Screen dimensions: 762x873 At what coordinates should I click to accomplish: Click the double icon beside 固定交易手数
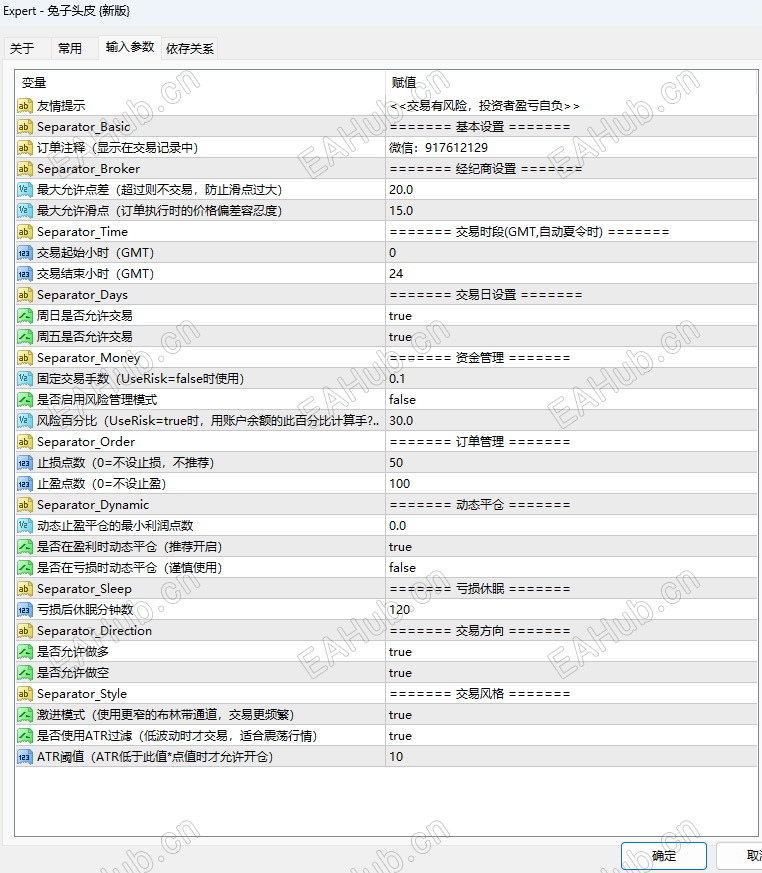coord(24,379)
